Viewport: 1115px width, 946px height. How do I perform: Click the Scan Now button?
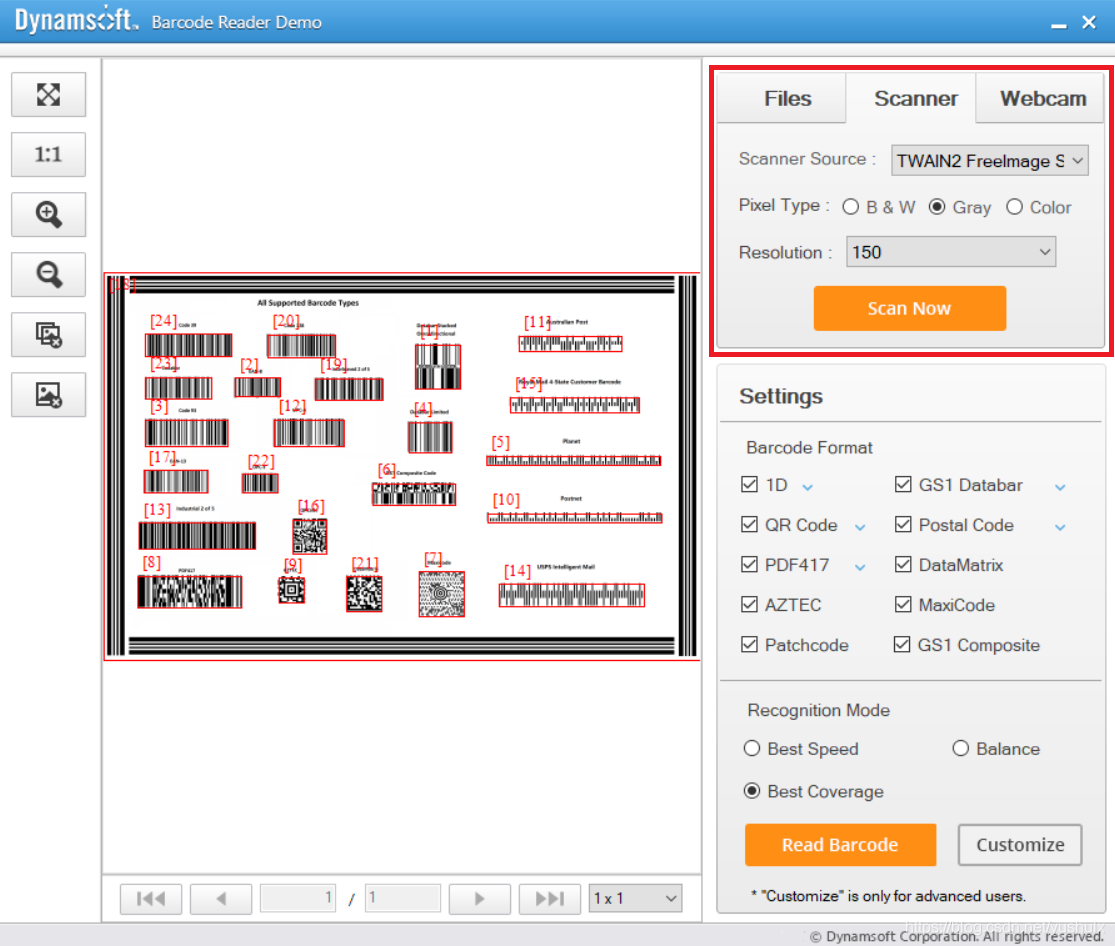point(909,308)
